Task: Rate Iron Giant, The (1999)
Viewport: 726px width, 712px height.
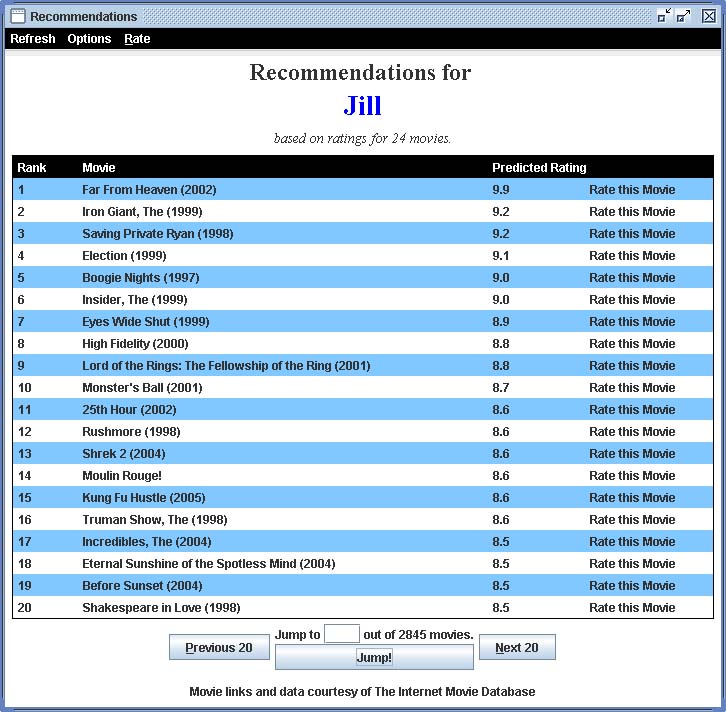Action: [x=632, y=212]
